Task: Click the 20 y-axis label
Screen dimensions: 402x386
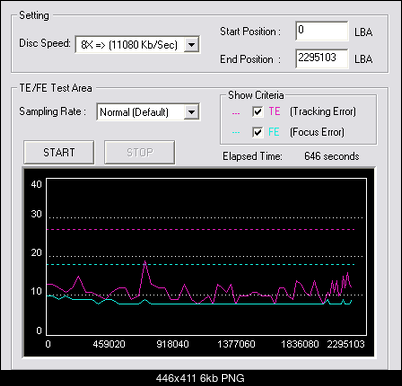Action: tap(36, 253)
